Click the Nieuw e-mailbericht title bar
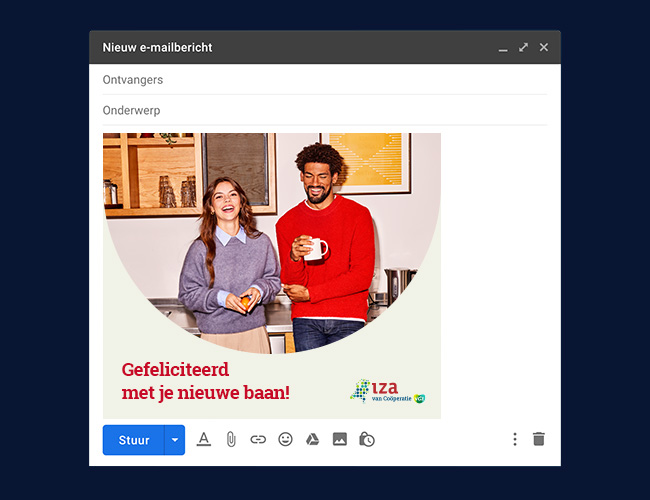Screen dimensions: 650x500 click(300, 47)
